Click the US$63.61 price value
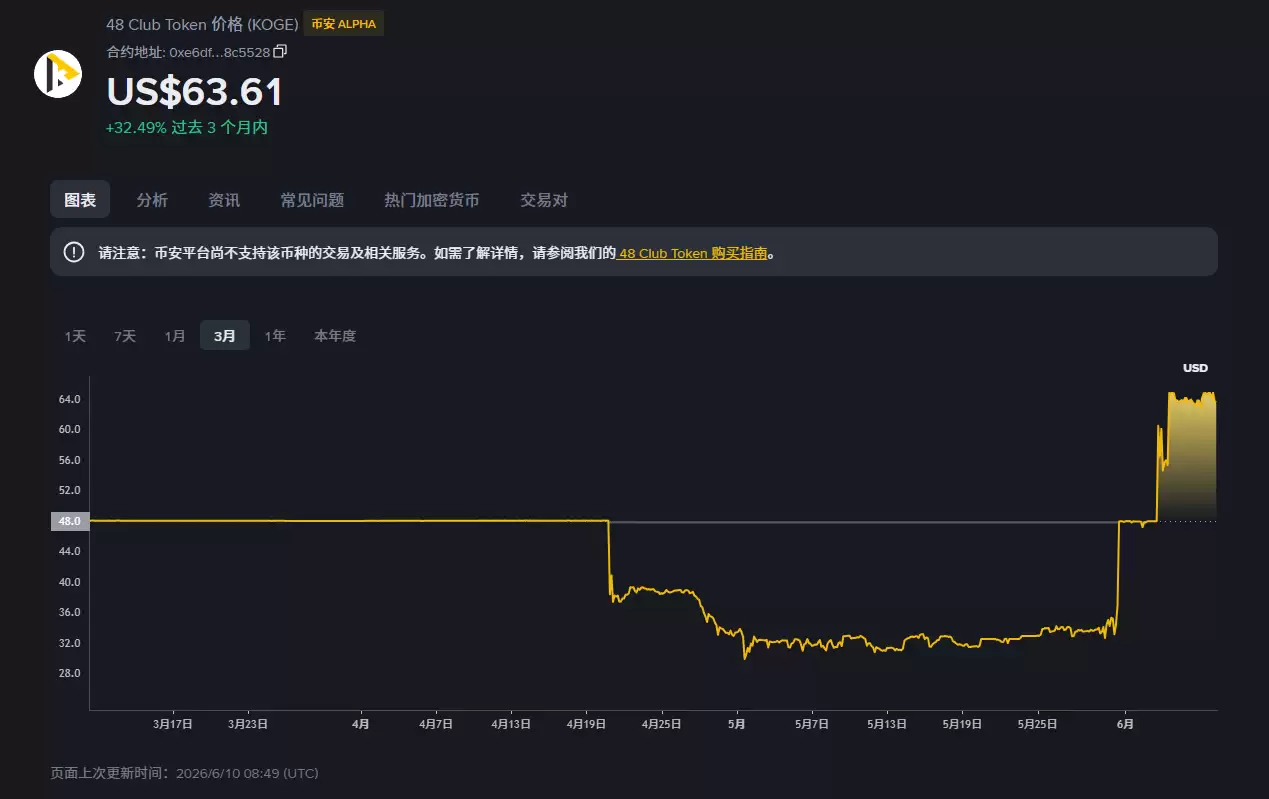 [195, 92]
